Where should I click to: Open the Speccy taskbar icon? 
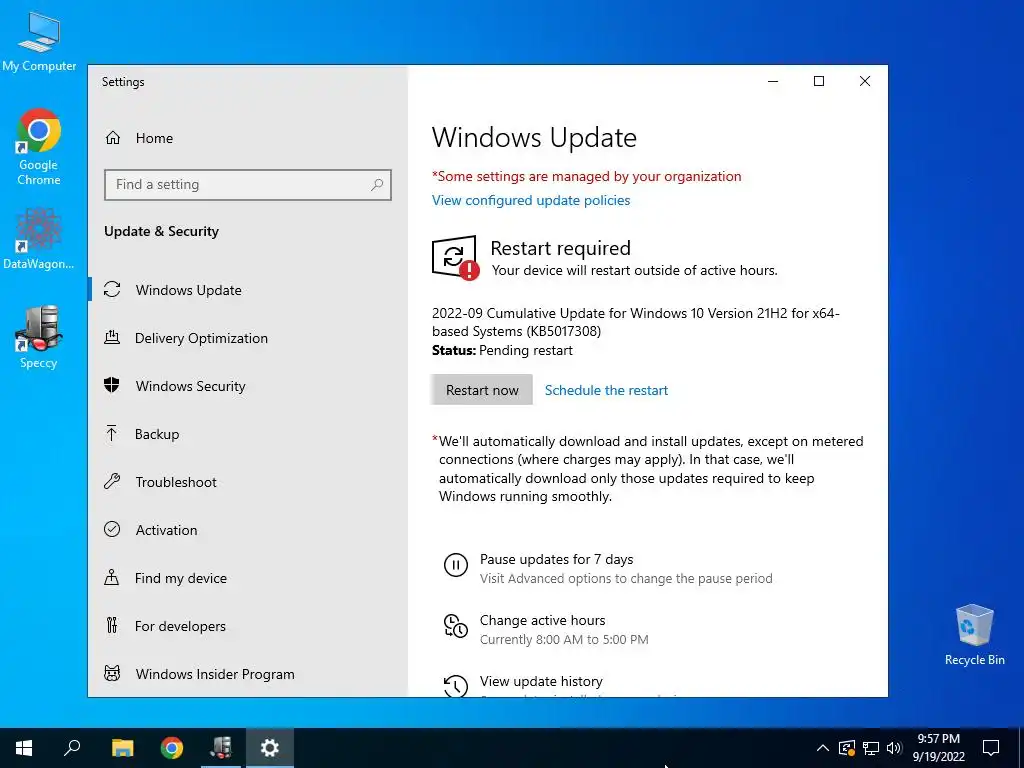point(221,748)
